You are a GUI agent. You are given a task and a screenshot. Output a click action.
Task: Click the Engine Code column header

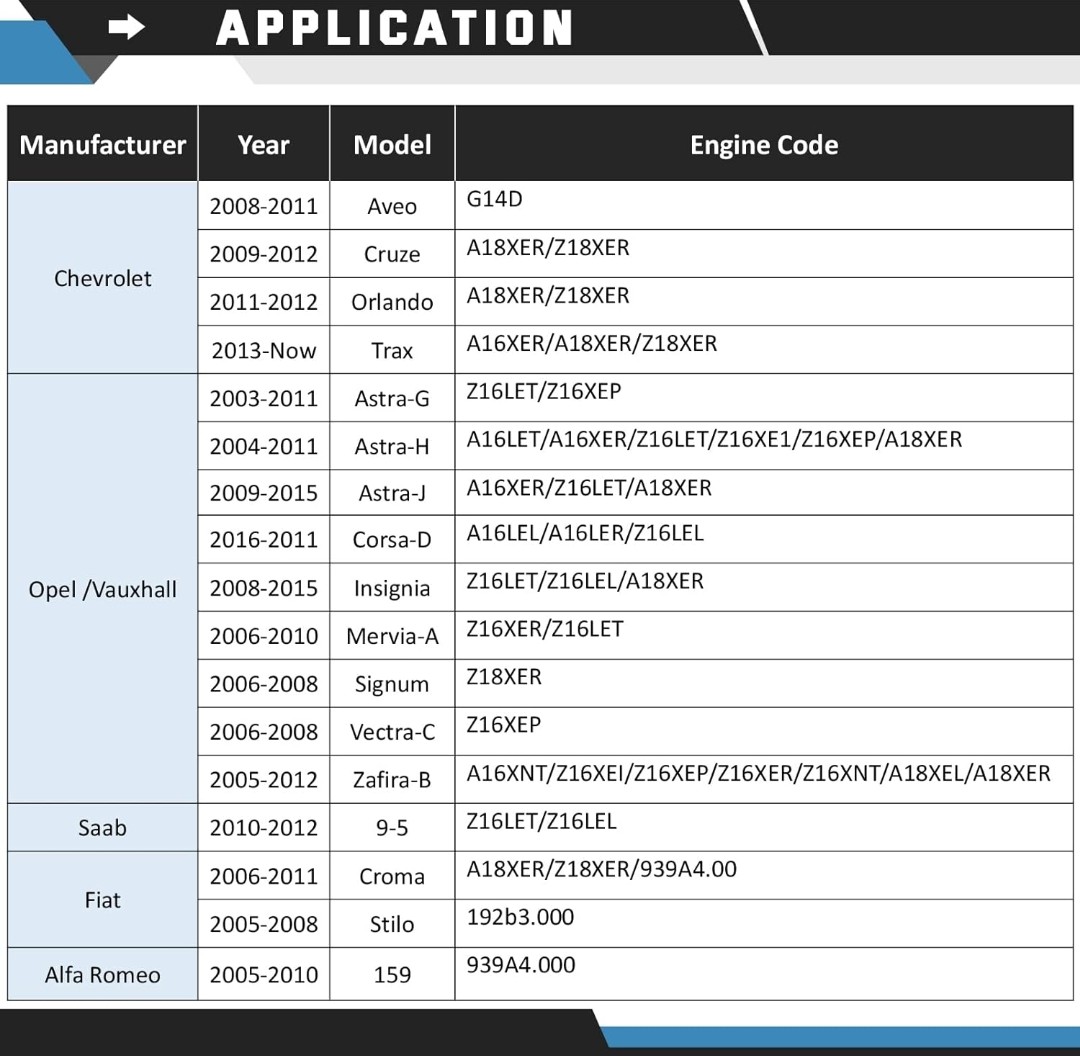point(763,145)
